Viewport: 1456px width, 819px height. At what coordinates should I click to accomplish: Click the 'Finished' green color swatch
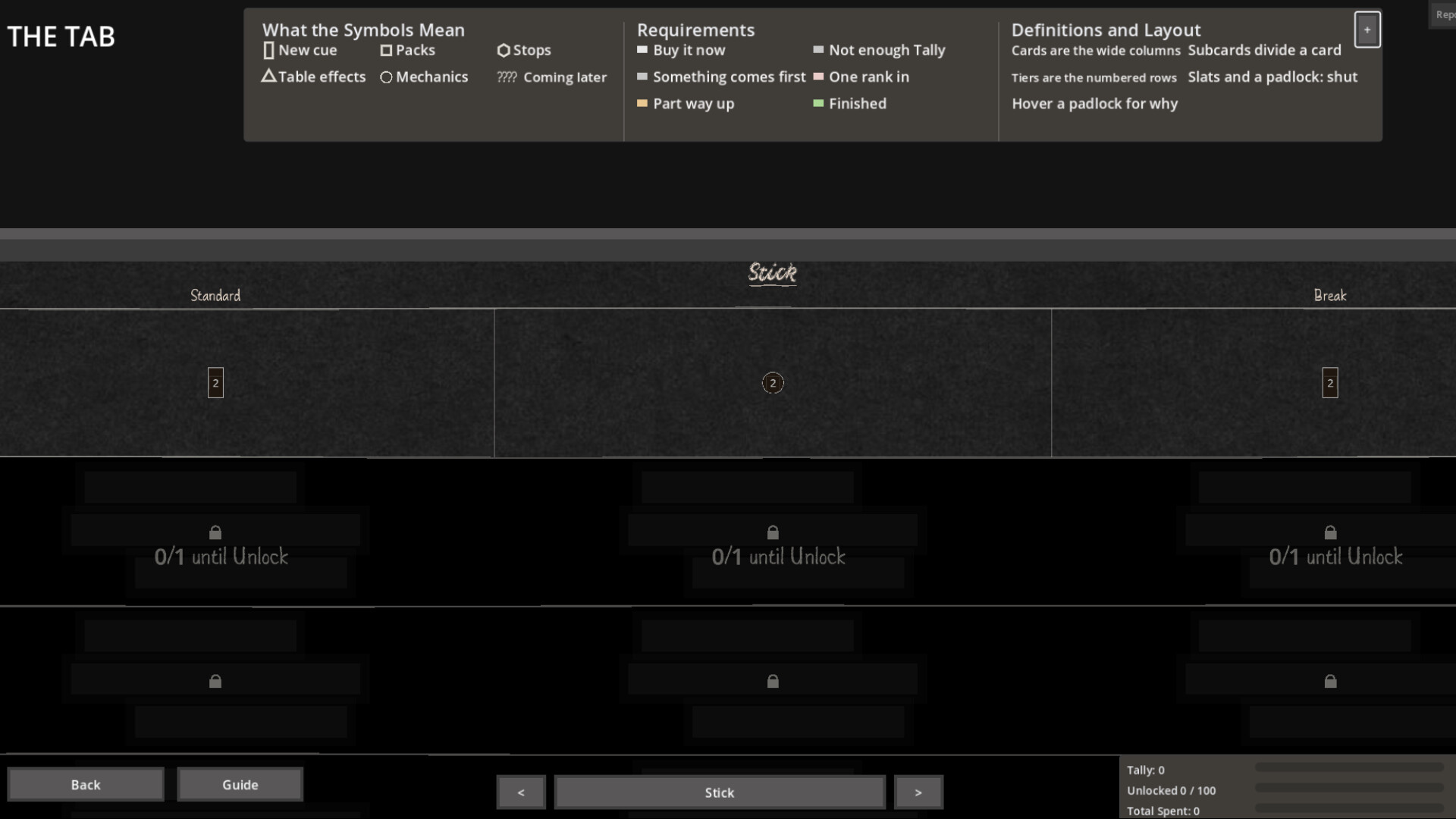pyautogui.click(x=818, y=103)
